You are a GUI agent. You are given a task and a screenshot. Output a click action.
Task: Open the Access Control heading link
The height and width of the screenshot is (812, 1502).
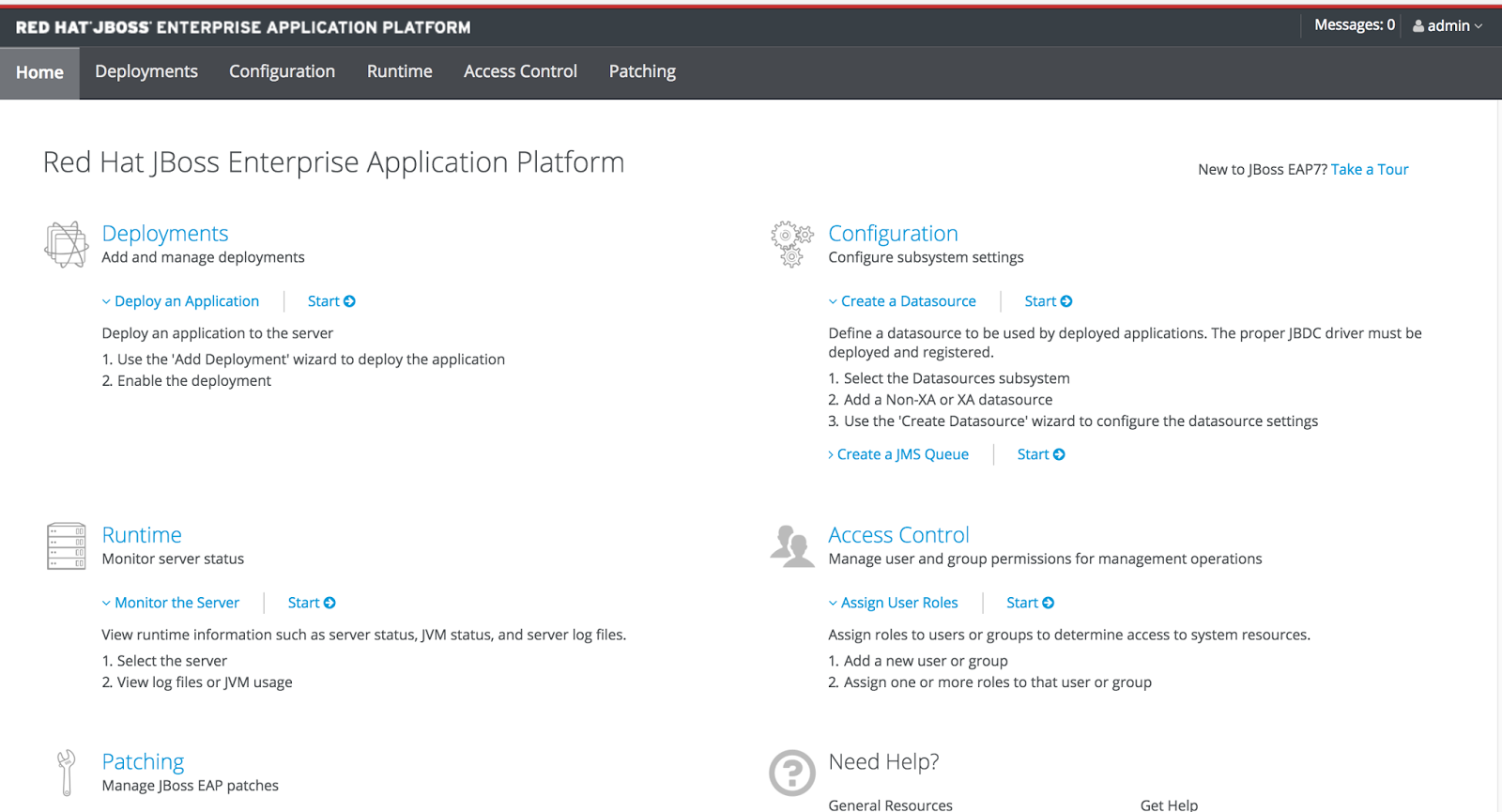point(898,535)
